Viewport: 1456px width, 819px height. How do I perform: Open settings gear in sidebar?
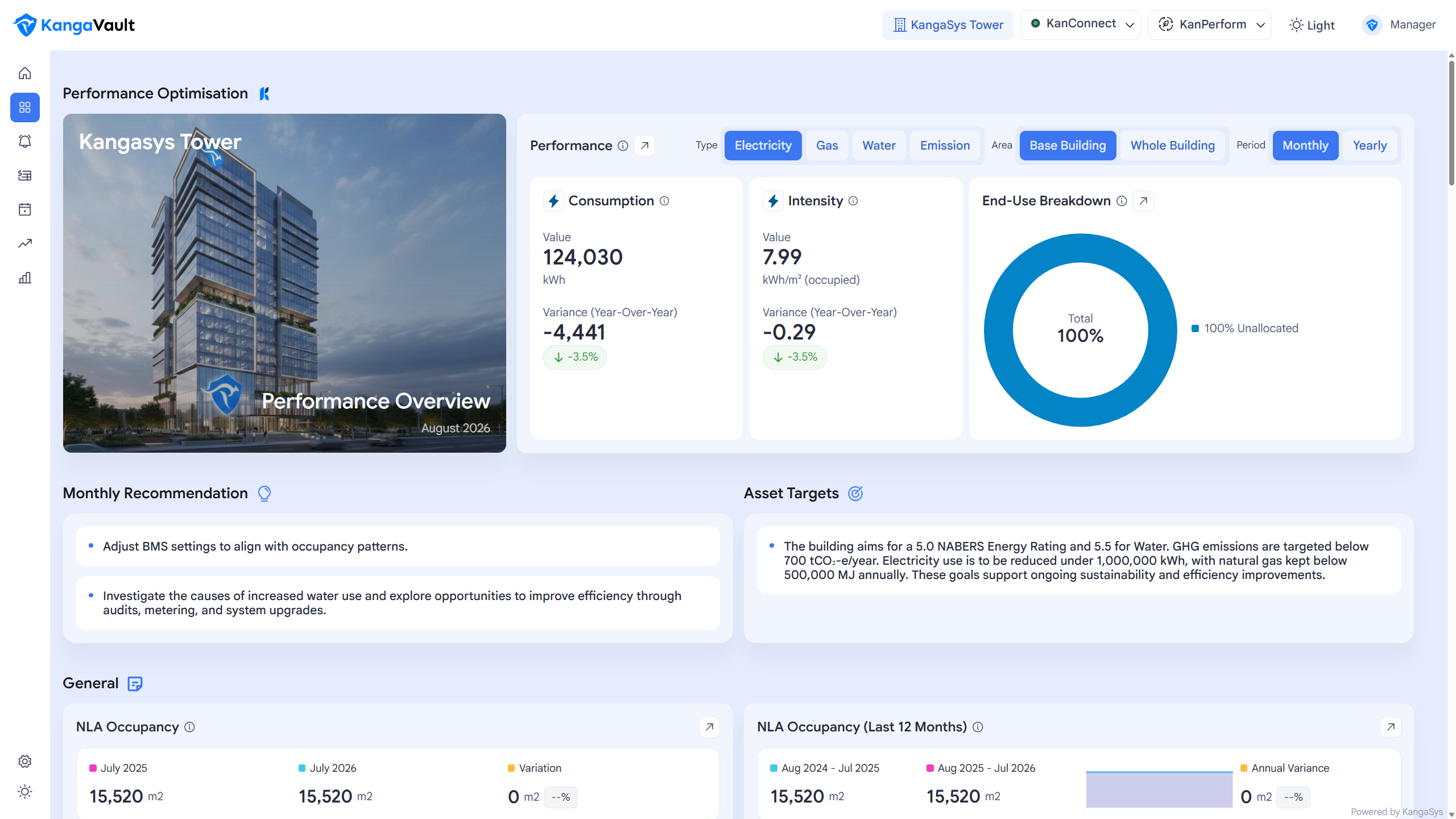click(24, 761)
